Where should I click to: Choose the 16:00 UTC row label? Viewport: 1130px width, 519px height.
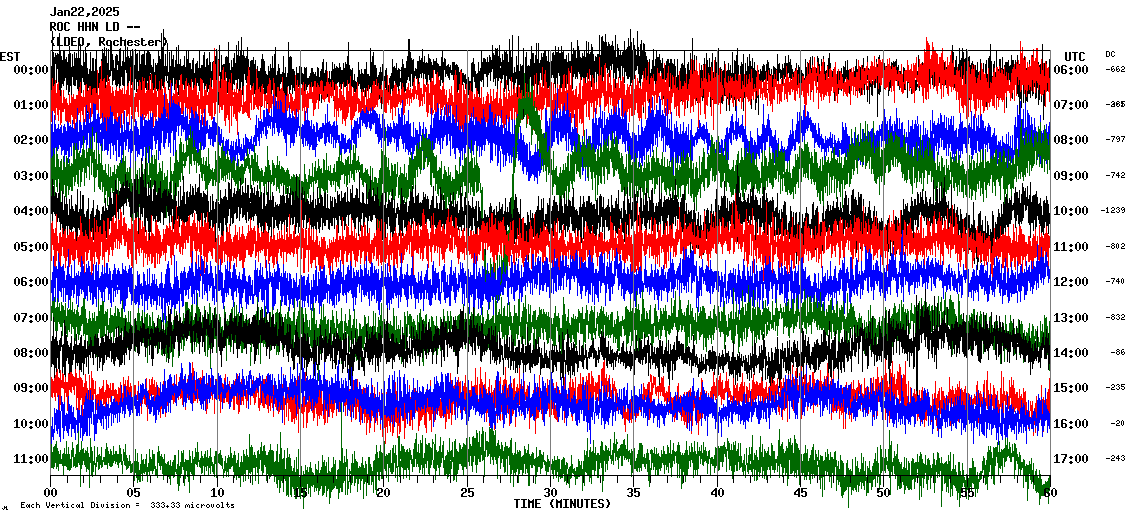[1071, 424]
